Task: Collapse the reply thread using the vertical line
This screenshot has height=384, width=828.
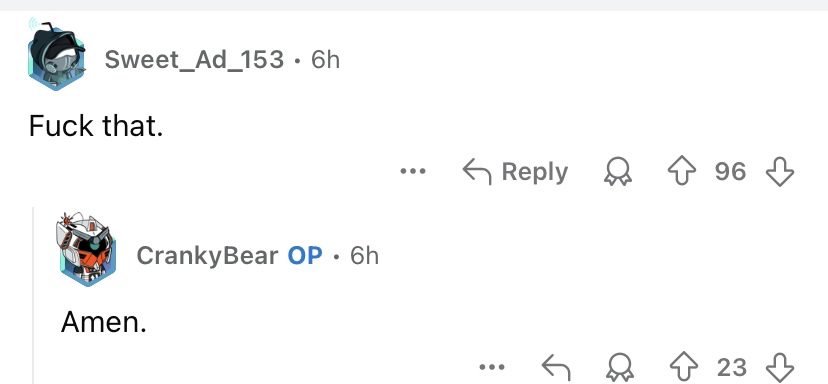Action: click(33, 296)
